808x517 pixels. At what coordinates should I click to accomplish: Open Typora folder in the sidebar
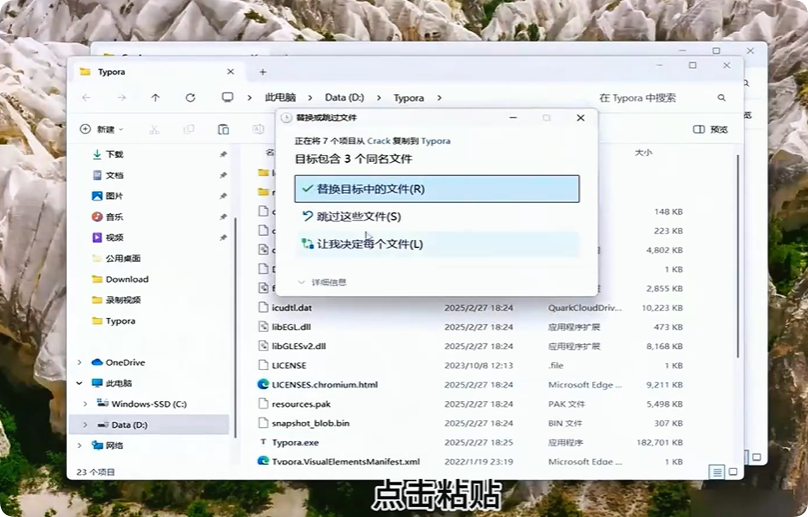point(120,321)
